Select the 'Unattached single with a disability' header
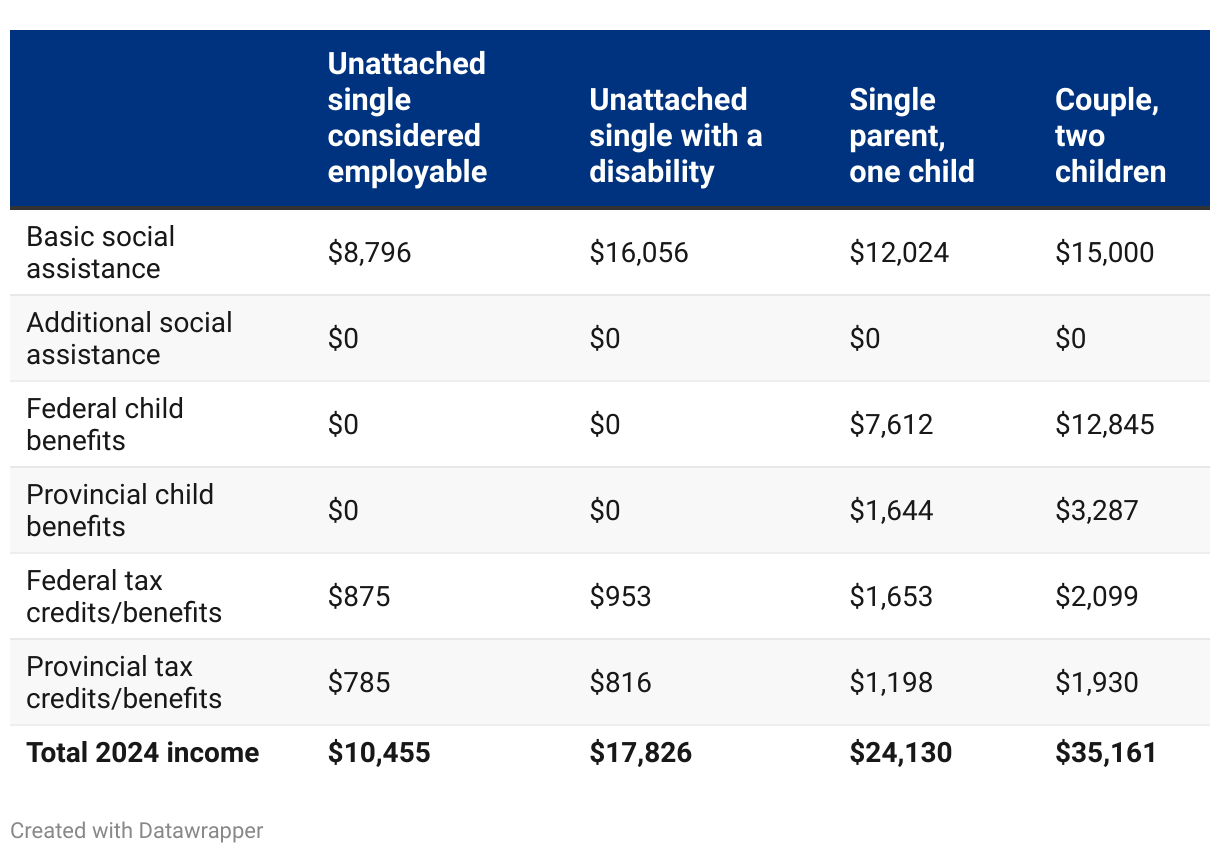 pos(676,136)
